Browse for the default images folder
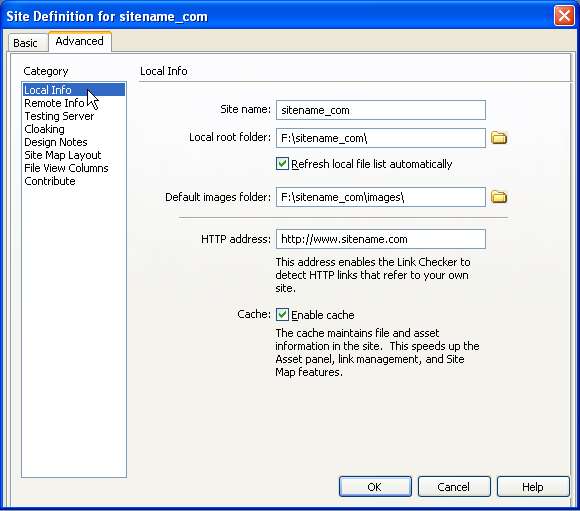Image resolution: width=580 pixels, height=511 pixels. (499, 196)
